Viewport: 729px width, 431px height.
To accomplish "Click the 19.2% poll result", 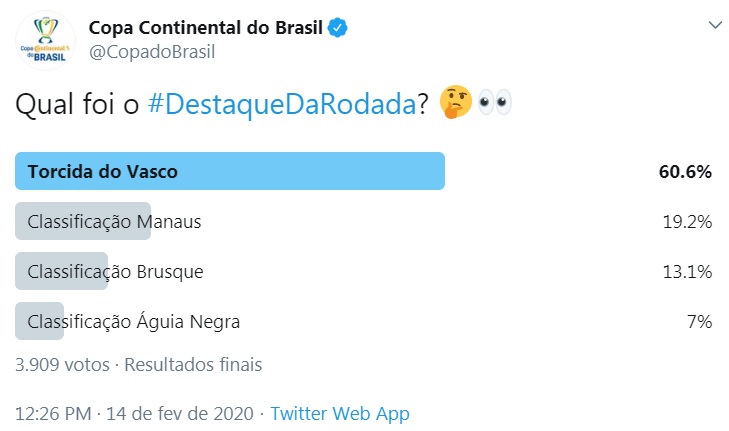I will pyautogui.click(x=687, y=221).
